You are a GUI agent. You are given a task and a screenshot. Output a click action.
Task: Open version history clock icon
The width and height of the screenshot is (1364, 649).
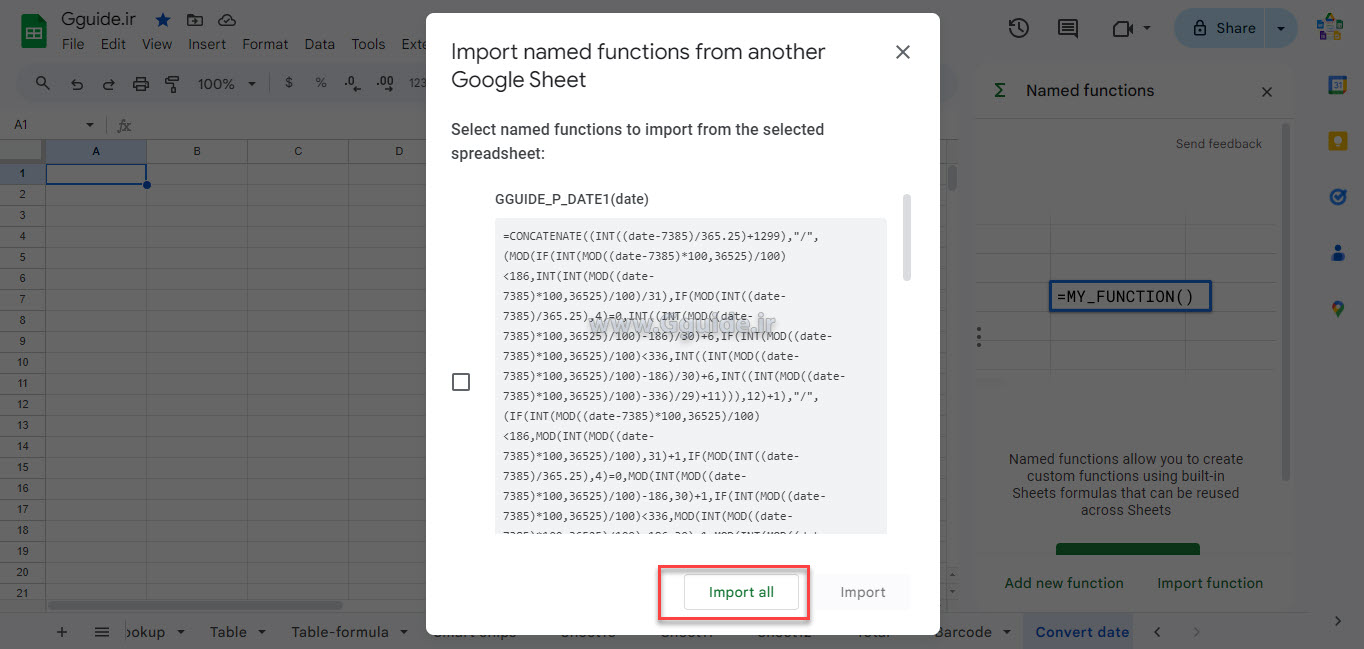[x=1018, y=28]
